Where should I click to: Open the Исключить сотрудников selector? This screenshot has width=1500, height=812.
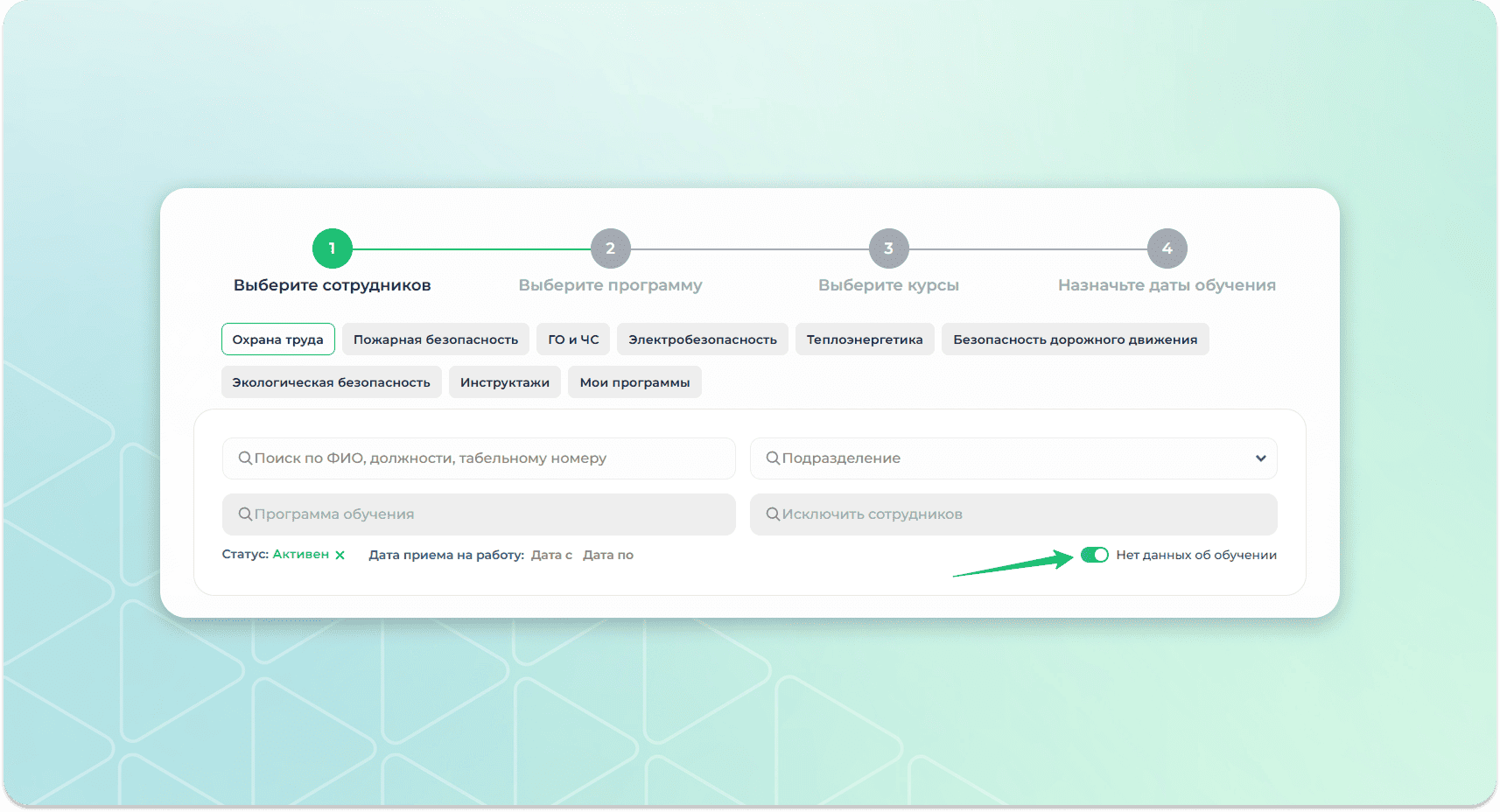[1013, 514]
